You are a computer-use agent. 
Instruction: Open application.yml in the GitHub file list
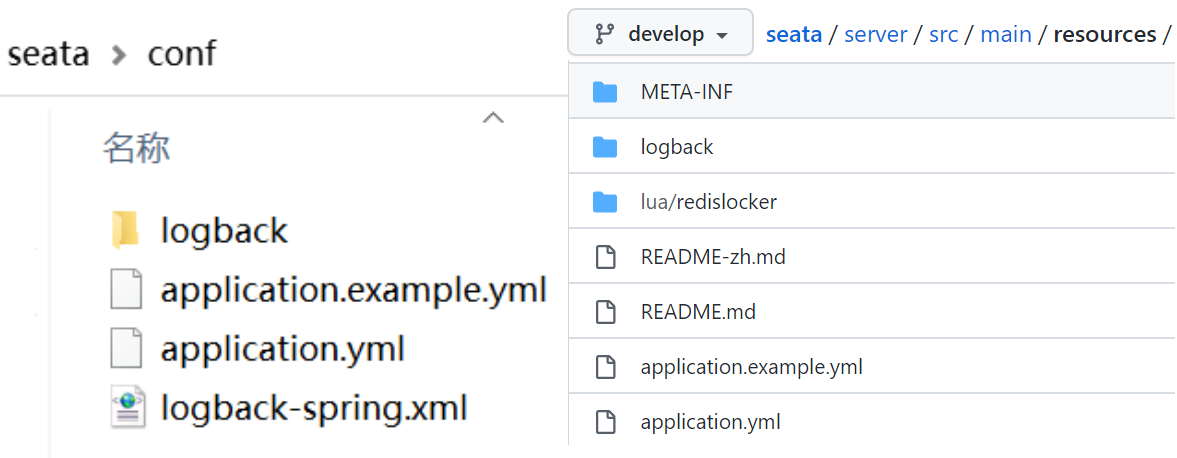point(710,422)
